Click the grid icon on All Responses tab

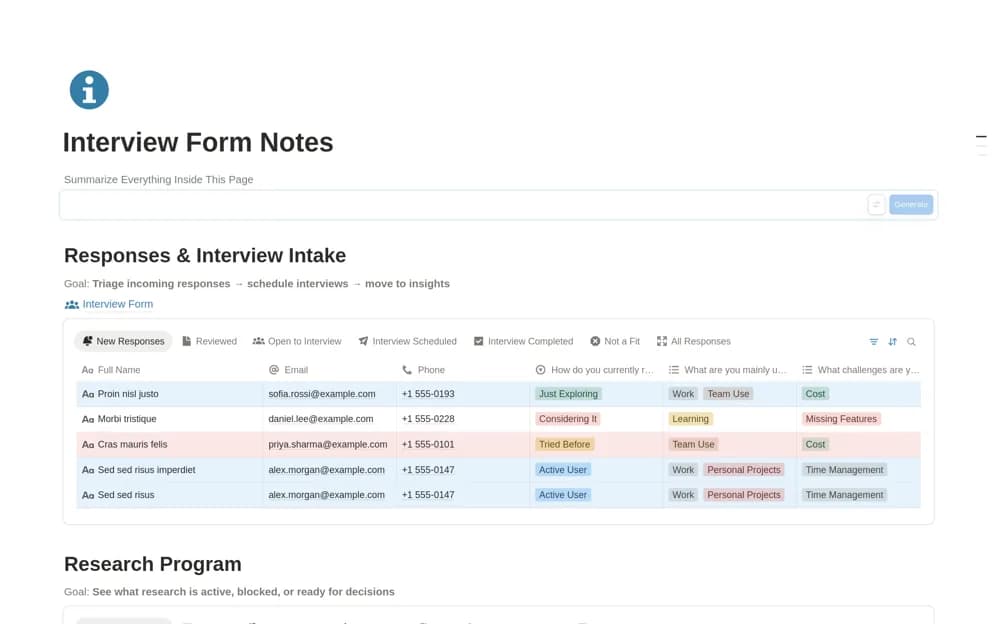tap(662, 341)
